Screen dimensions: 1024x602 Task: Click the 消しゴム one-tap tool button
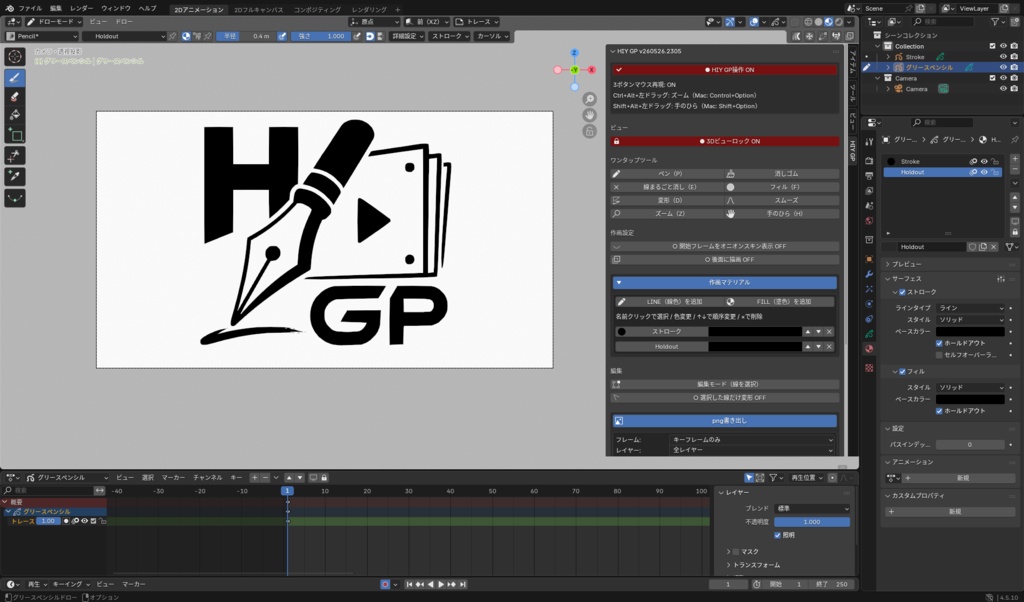tap(782, 174)
